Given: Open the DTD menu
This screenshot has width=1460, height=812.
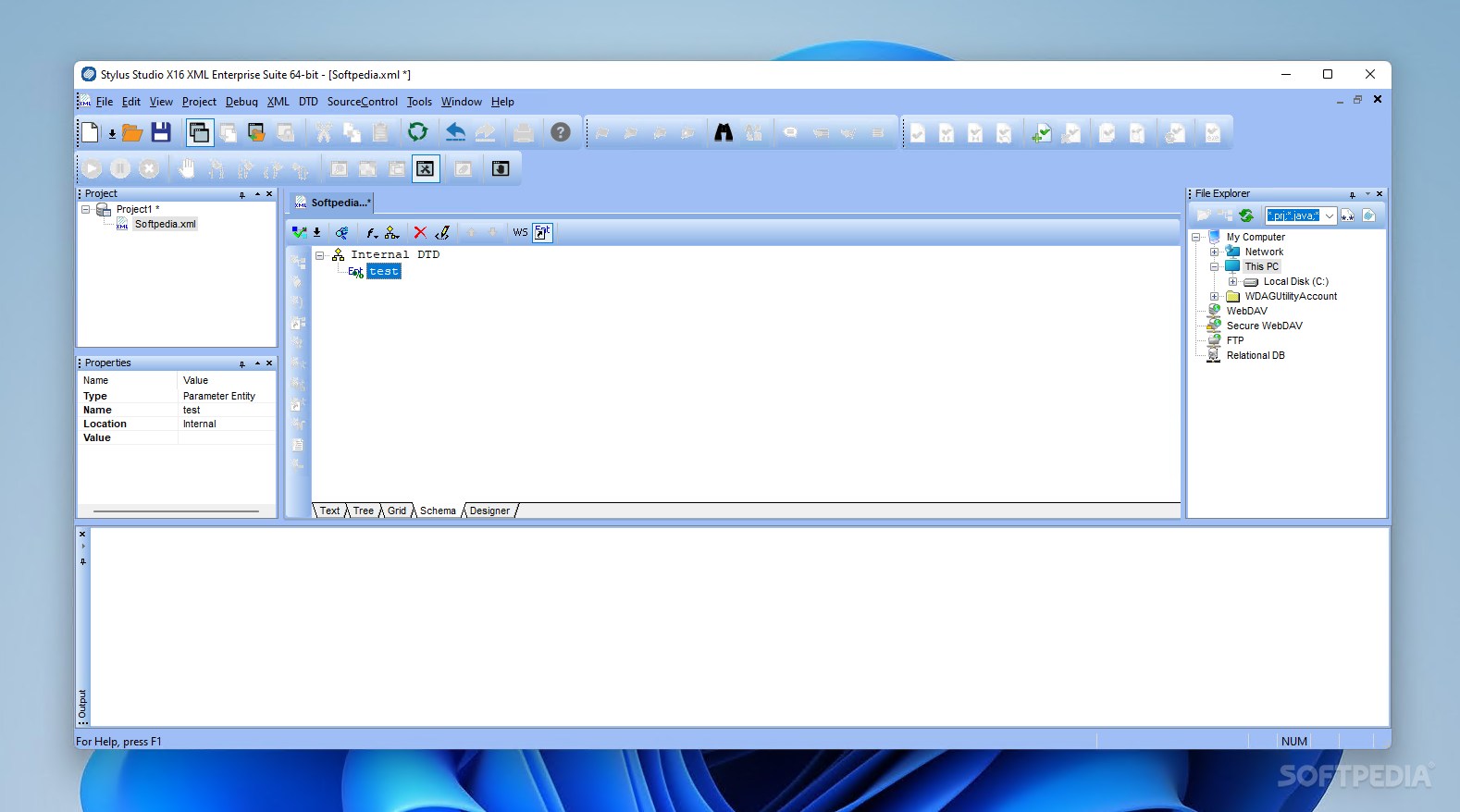Looking at the screenshot, I should pyautogui.click(x=308, y=102).
